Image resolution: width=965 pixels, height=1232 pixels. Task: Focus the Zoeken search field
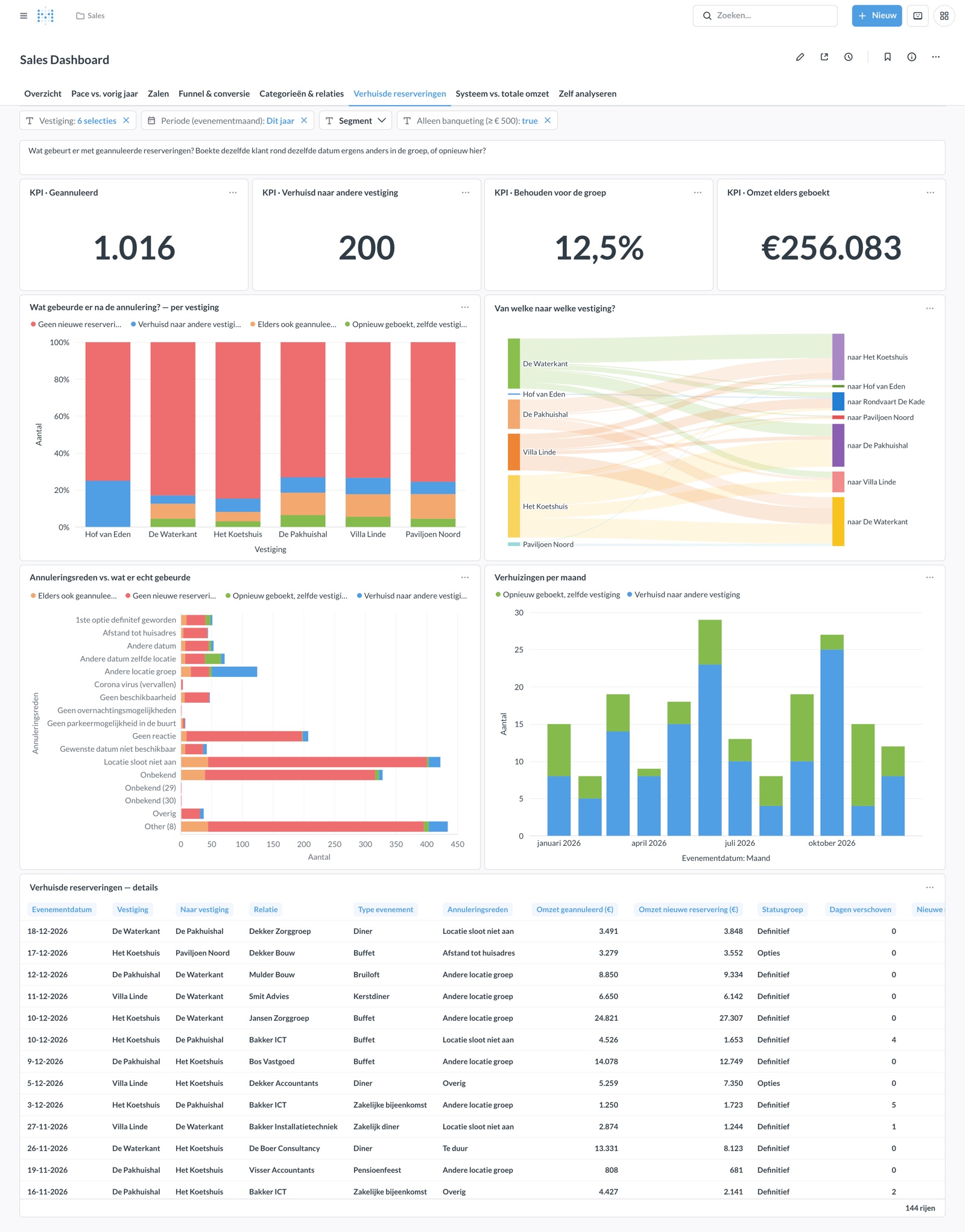pos(765,16)
